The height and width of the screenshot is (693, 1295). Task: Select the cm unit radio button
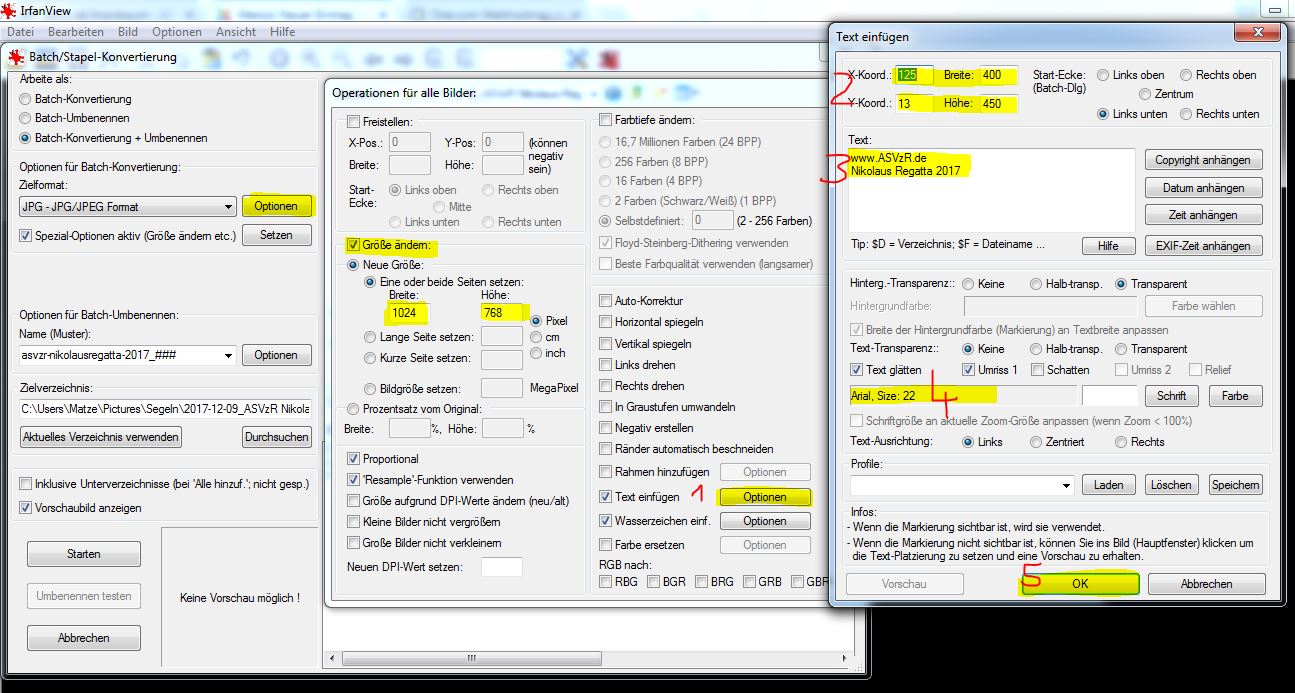(x=536, y=337)
